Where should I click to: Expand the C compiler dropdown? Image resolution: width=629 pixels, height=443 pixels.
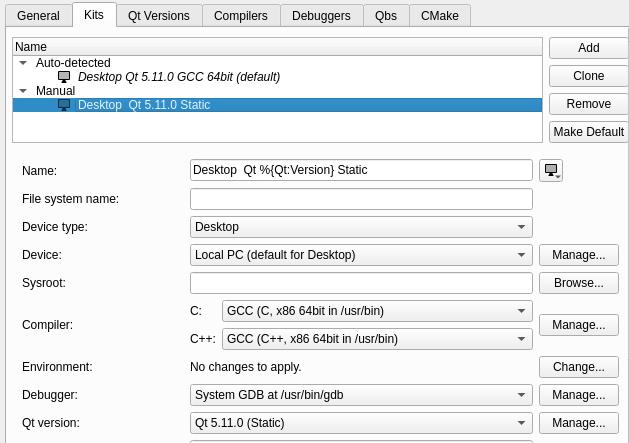click(377, 311)
